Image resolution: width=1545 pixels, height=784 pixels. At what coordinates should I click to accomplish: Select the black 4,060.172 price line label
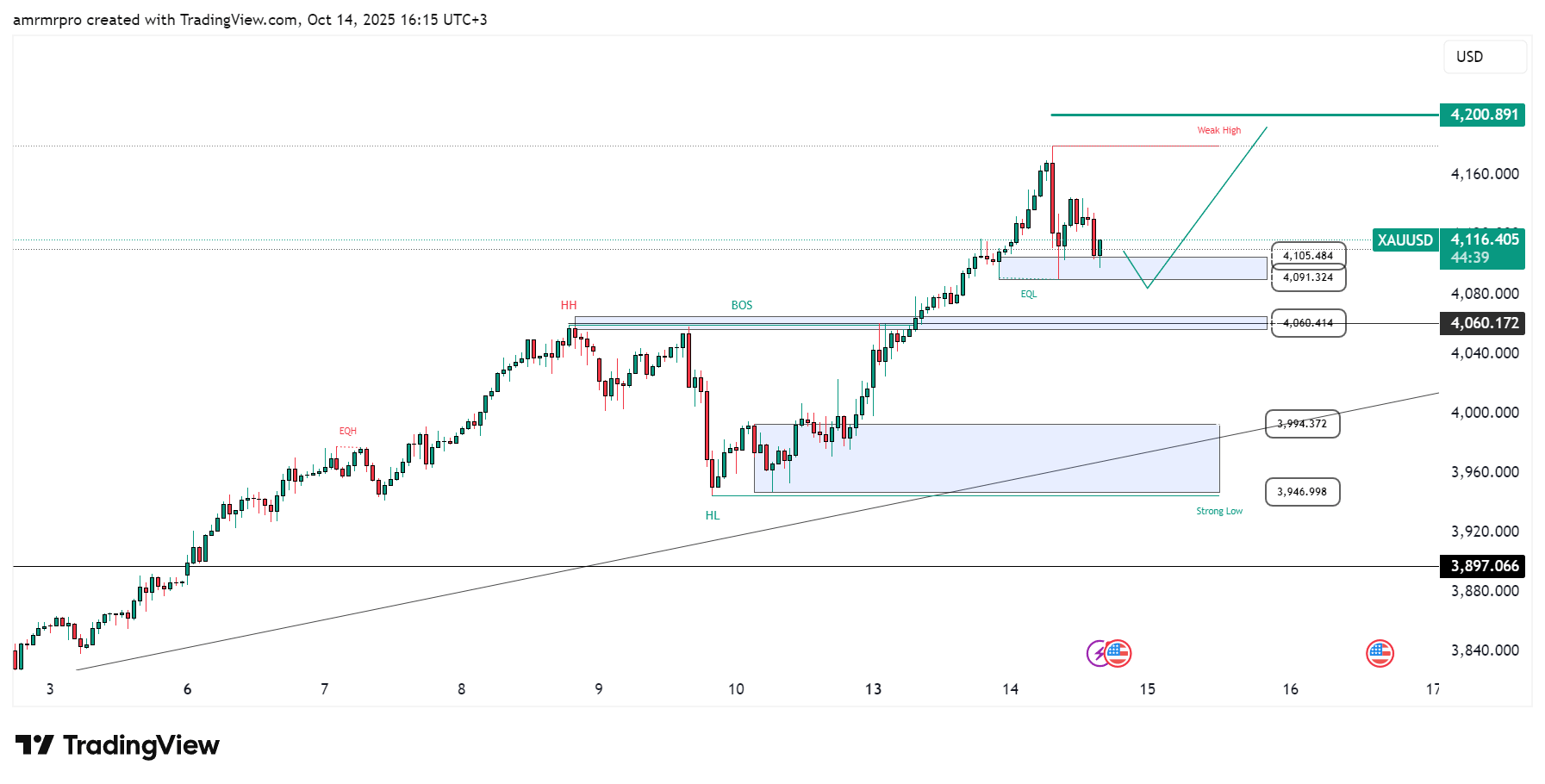click(1483, 323)
